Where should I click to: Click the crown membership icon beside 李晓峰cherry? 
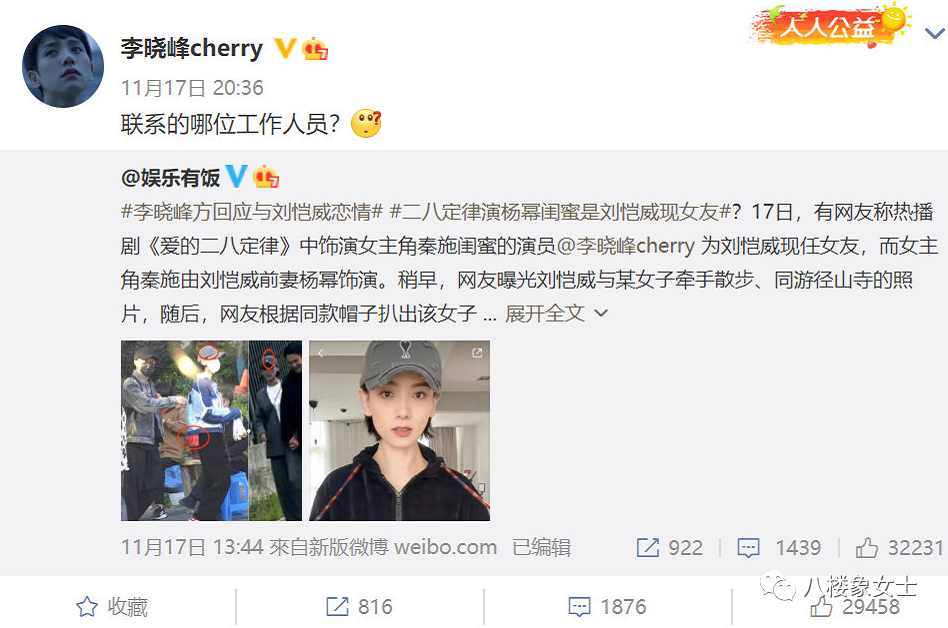(x=315, y=48)
